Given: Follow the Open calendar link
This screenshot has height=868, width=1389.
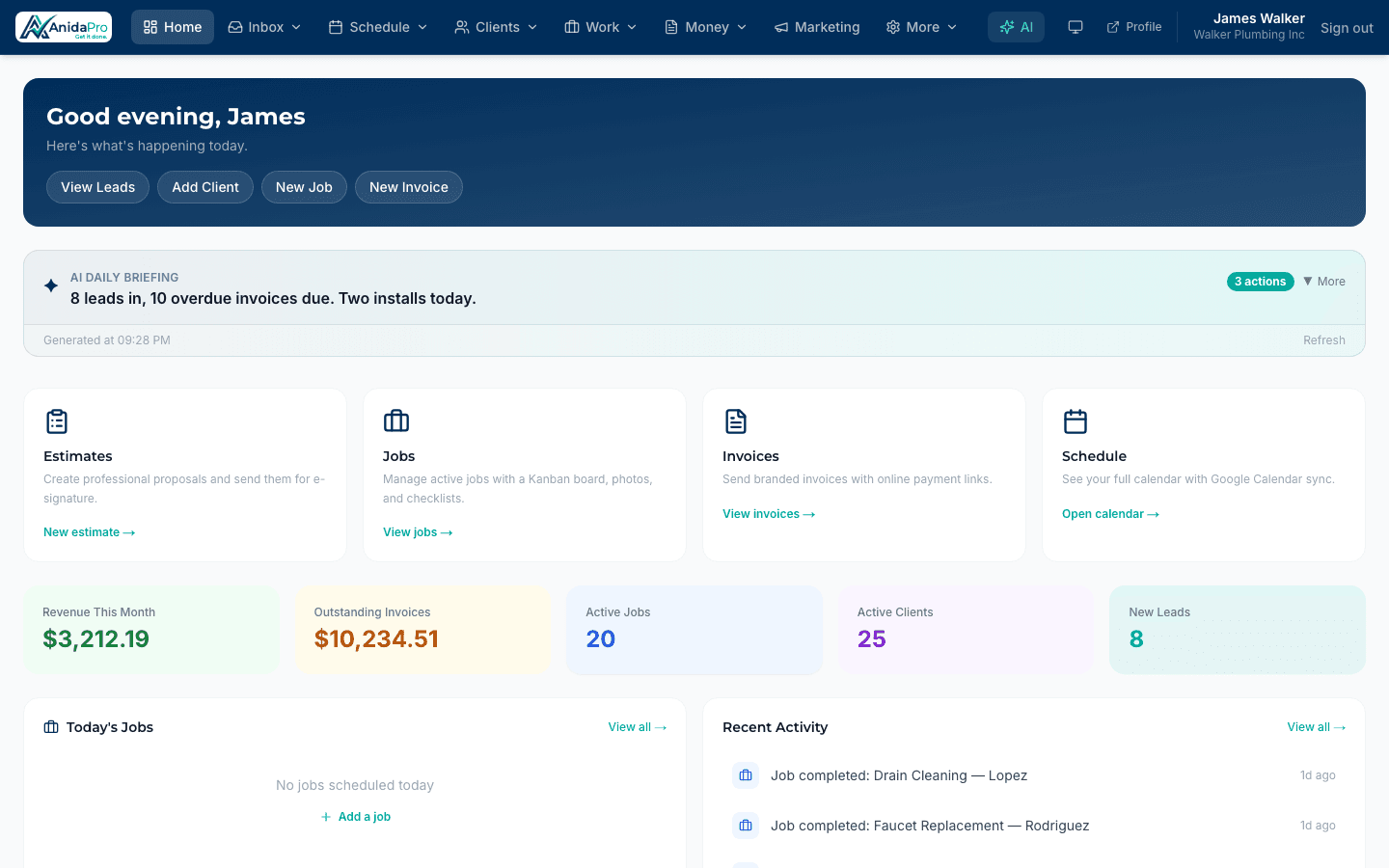Looking at the screenshot, I should [1110, 514].
